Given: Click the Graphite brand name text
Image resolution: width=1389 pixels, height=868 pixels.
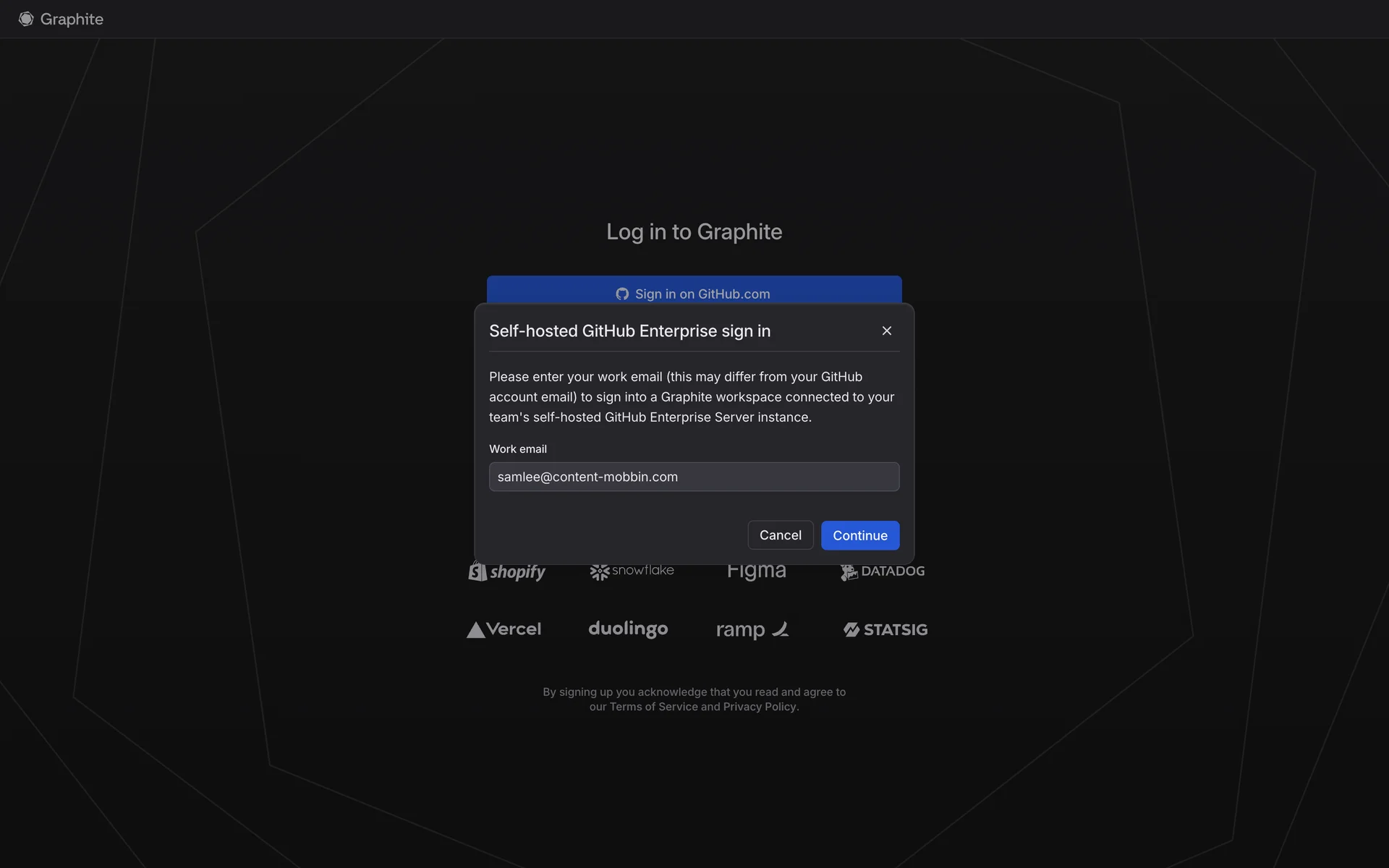Looking at the screenshot, I should pos(72,20).
